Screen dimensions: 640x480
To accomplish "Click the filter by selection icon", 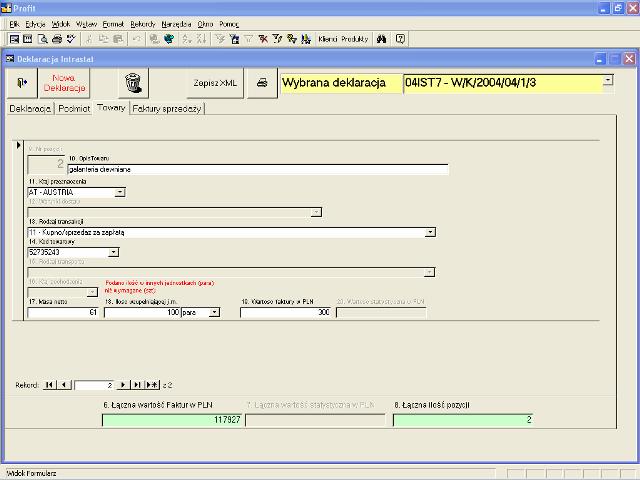I will click(220, 39).
